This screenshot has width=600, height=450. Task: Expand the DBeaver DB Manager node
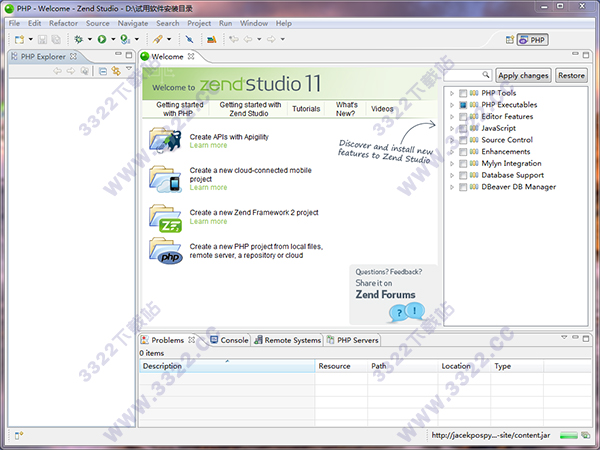tap(452, 187)
